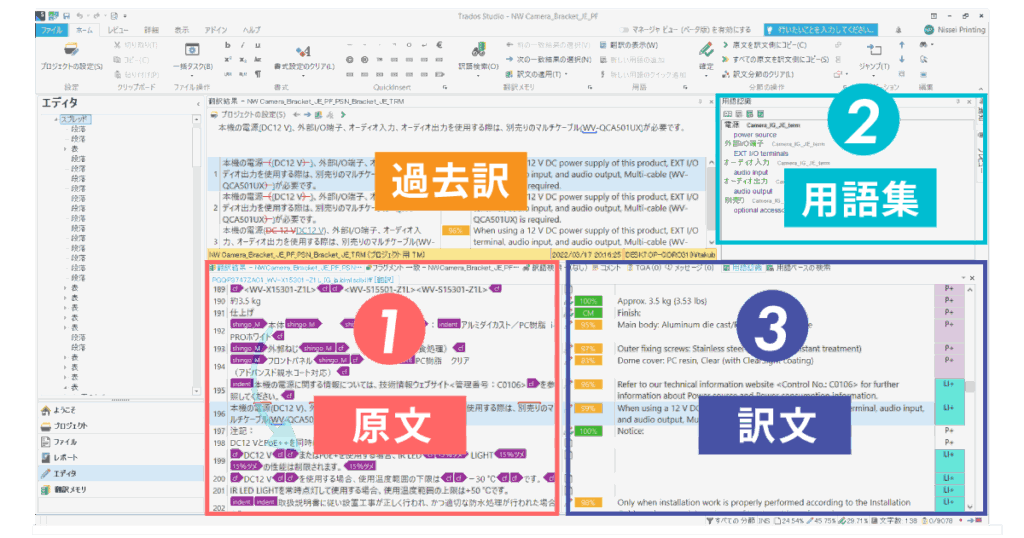
Task: Open the Clear Formatting dropdown arrow
Action: click(303, 75)
